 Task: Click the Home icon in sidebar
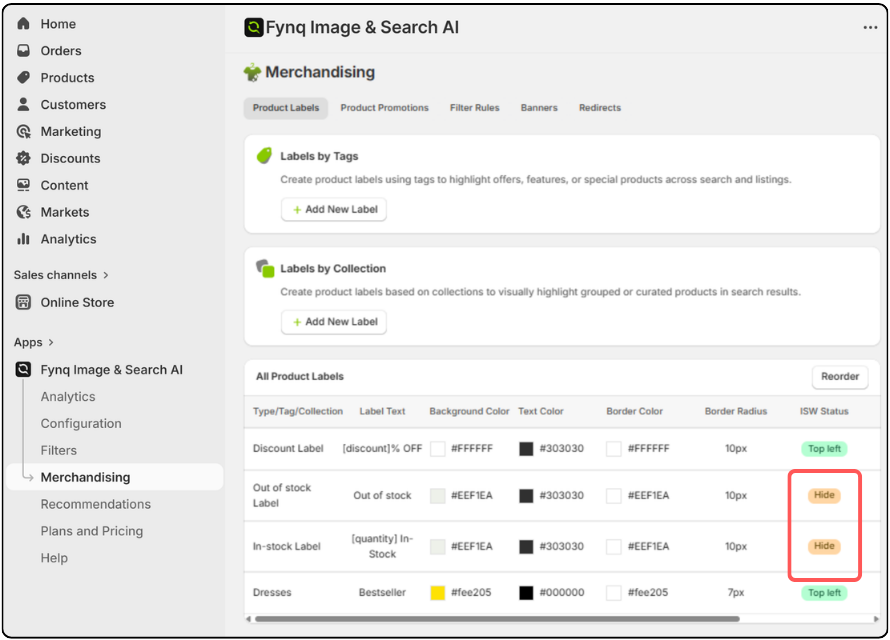point(23,24)
